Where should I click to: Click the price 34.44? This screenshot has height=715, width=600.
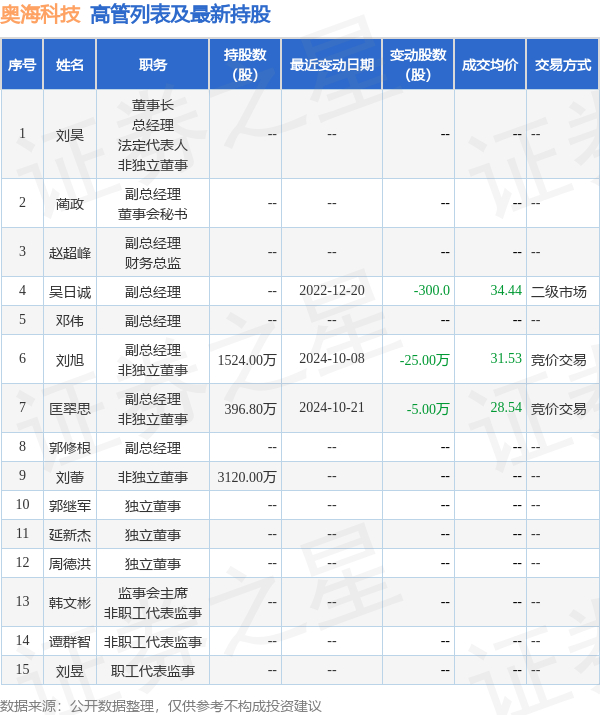coord(506,290)
